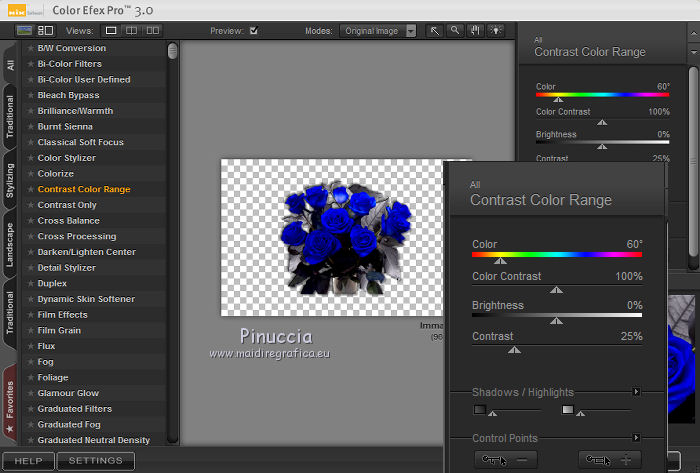Select the arrow pointer tool
This screenshot has height=473, width=700.
tap(434, 31)
